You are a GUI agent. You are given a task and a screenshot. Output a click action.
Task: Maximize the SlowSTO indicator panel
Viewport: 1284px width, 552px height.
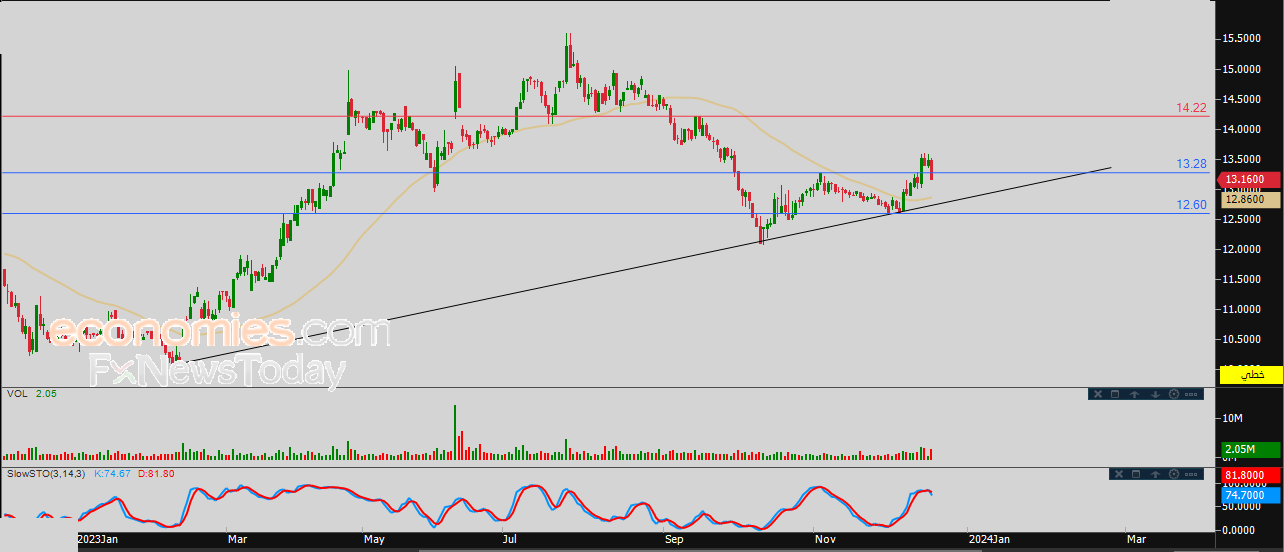(1136, 474)
